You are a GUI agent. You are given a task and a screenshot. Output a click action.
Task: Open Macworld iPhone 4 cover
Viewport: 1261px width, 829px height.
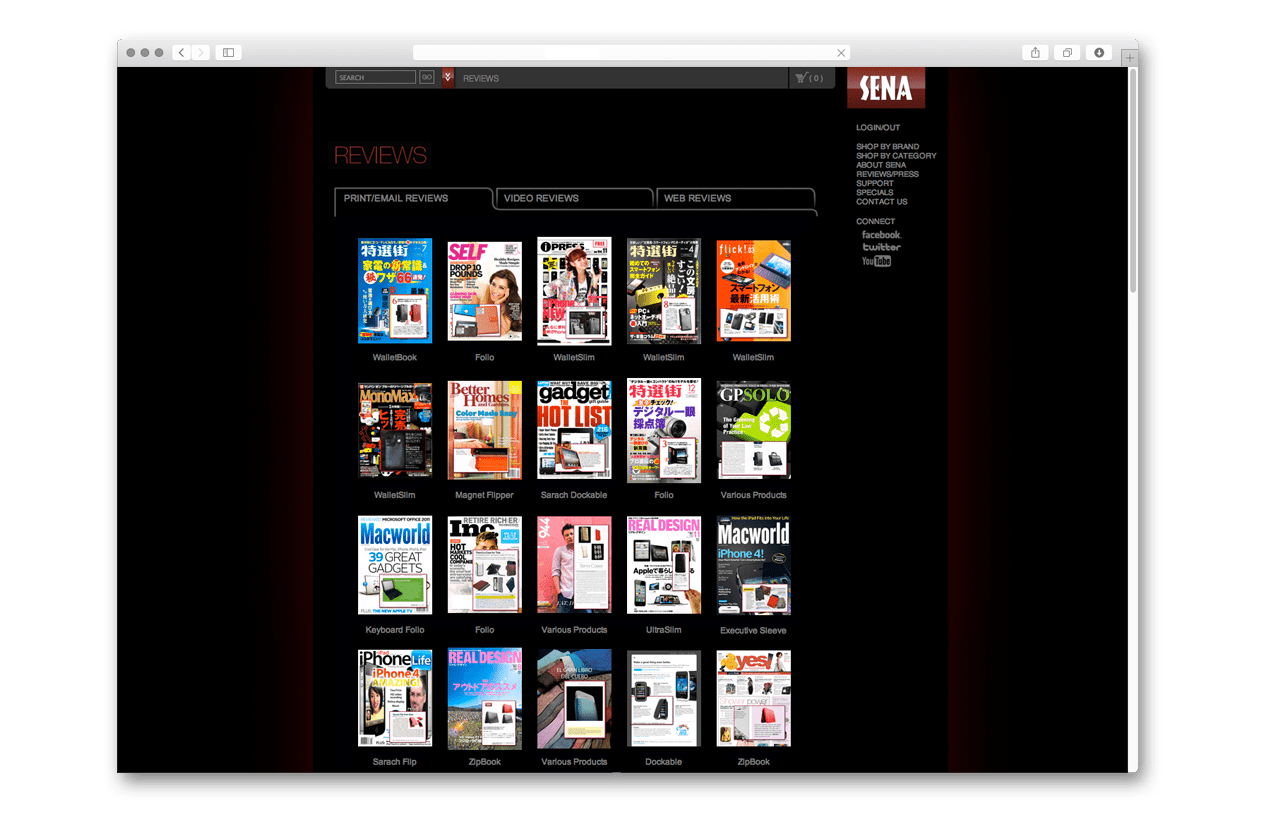[753, 565]
